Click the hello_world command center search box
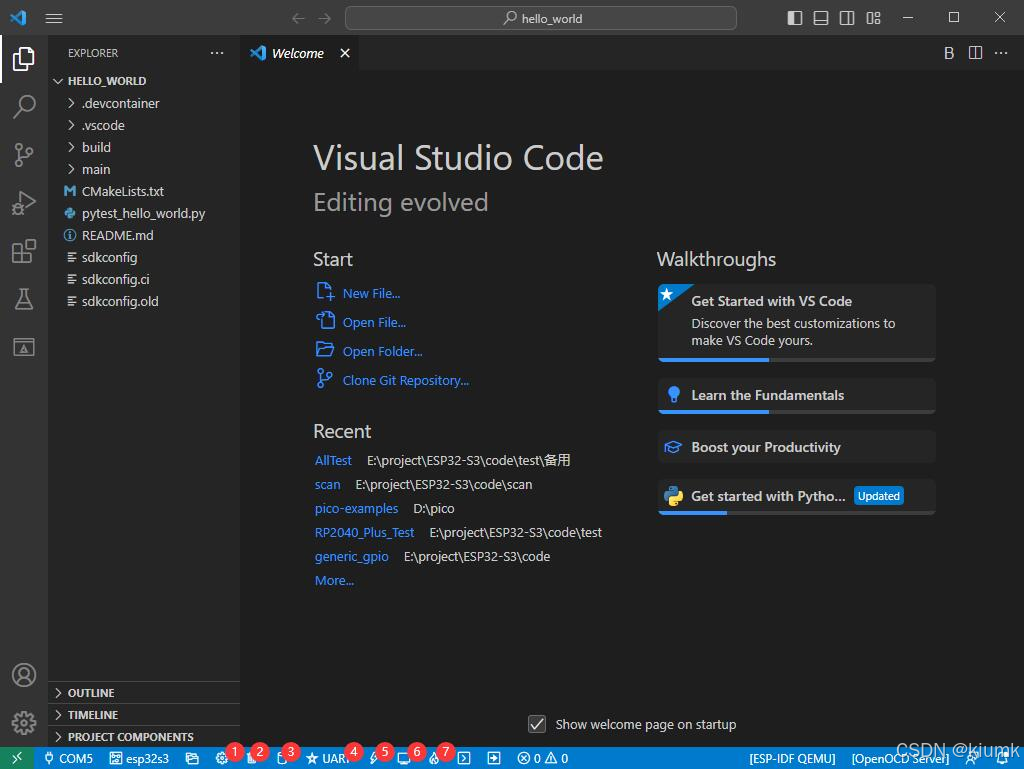Image resolution: width=1024 pixels, height=769 pixels. point(541,18)
